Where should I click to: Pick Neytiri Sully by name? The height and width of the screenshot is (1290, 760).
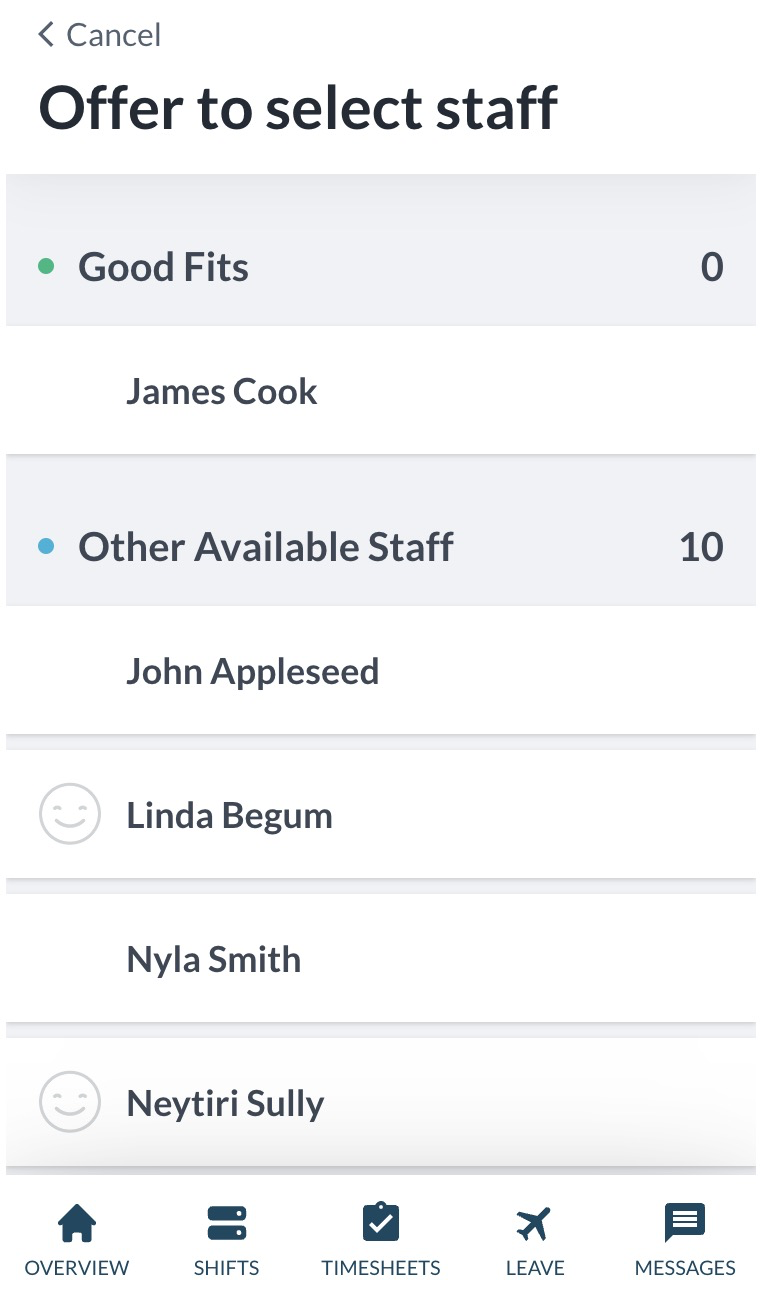point(225,1103)
